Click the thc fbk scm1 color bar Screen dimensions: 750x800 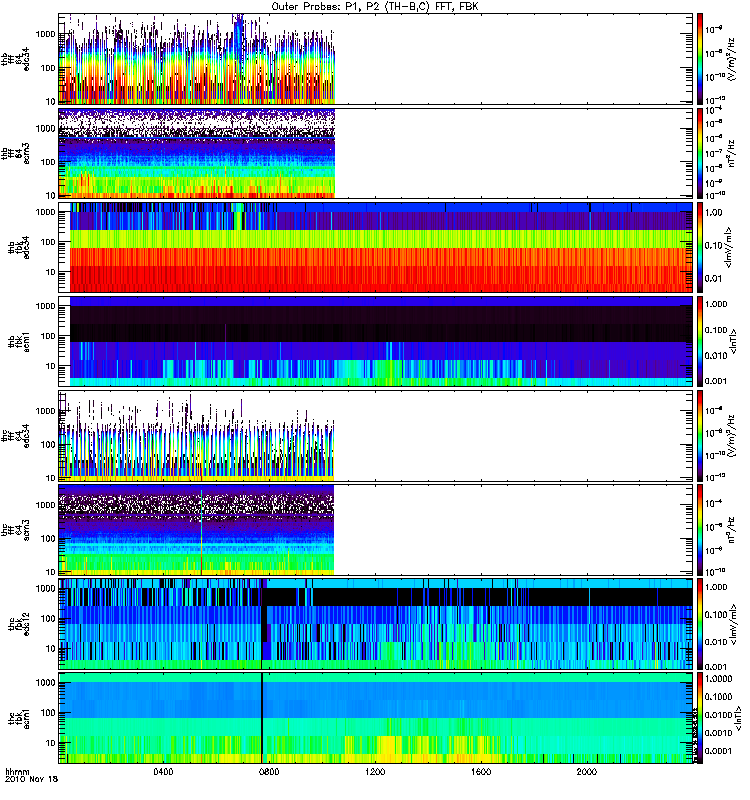coord(700,719)
